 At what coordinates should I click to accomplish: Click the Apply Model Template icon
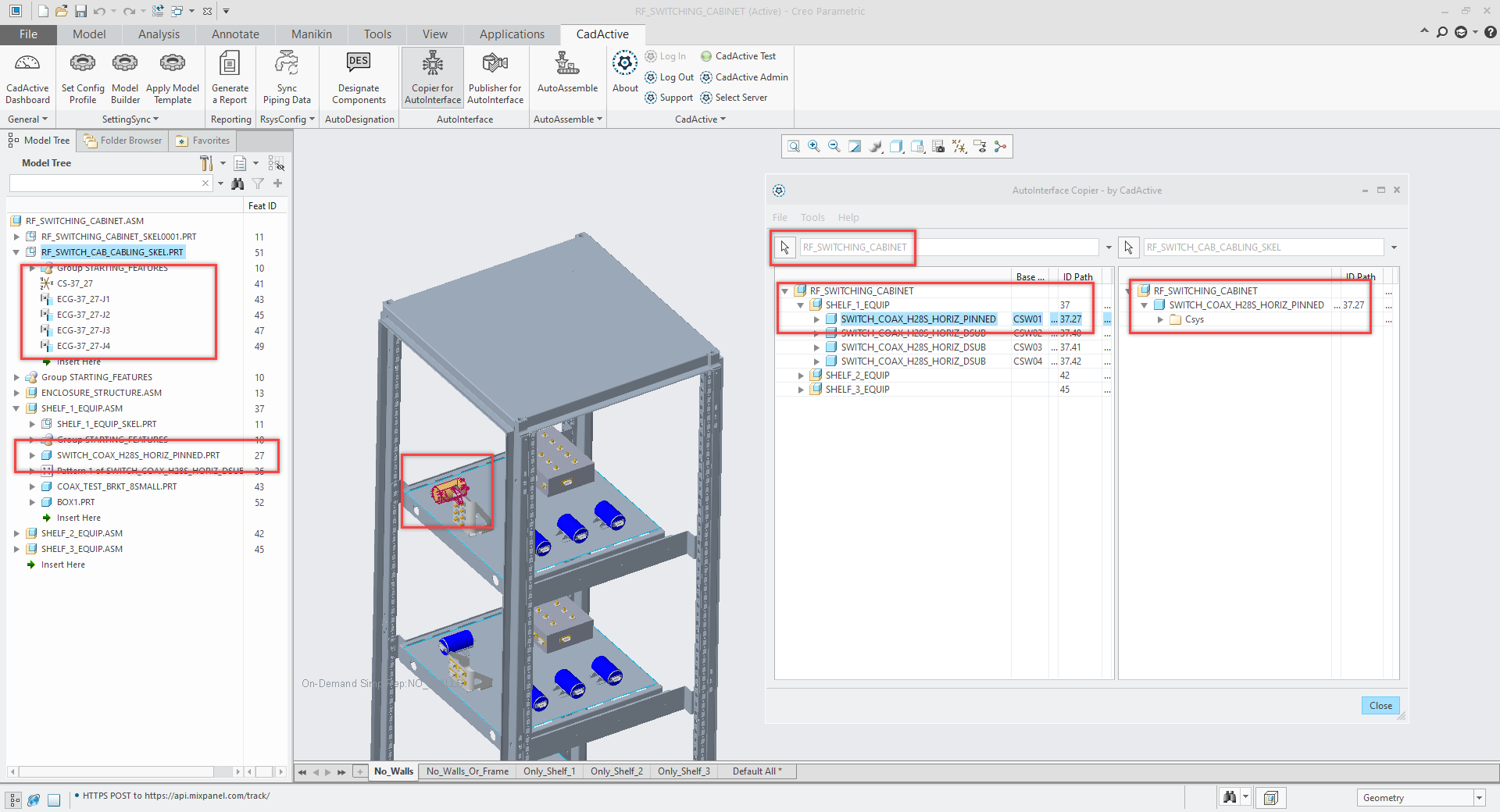(173, 78)
